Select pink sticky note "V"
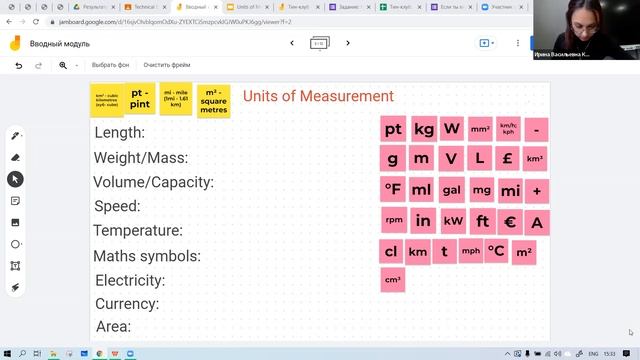This screenshot has width=640, height=360. coord(451,158)
